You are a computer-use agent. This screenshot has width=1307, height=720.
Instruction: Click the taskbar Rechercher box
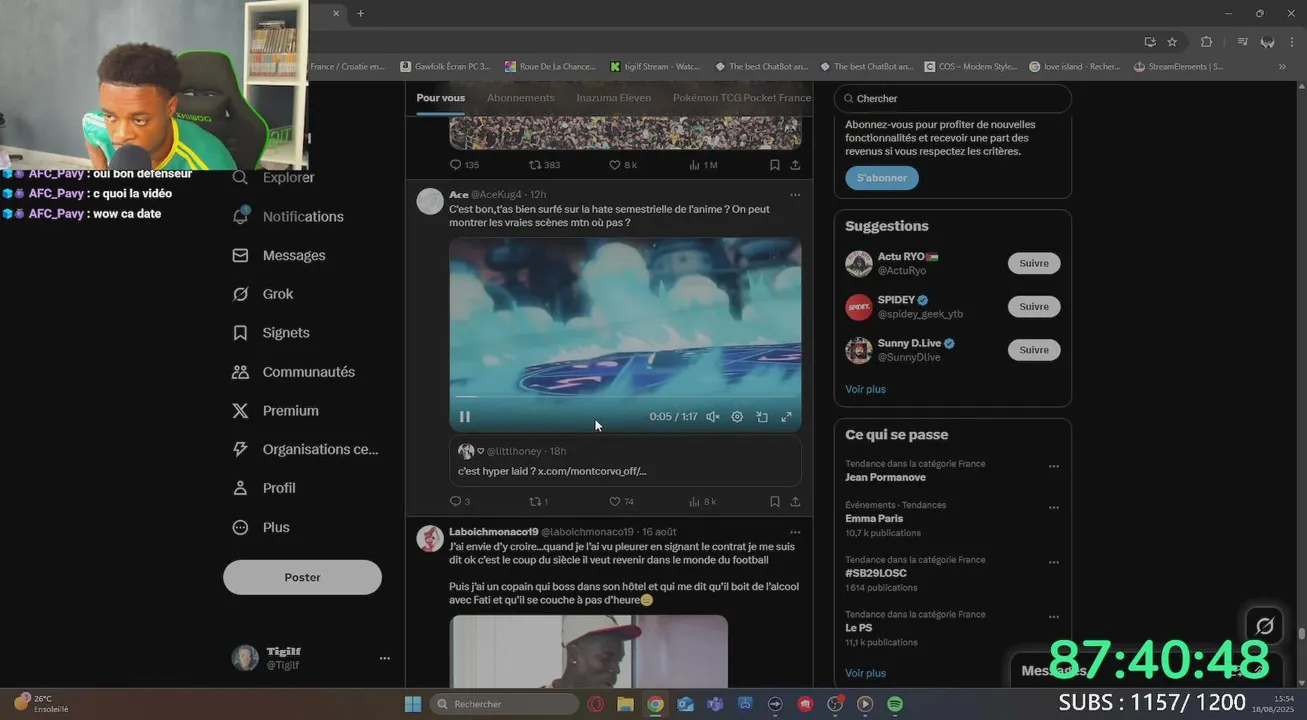503,704
